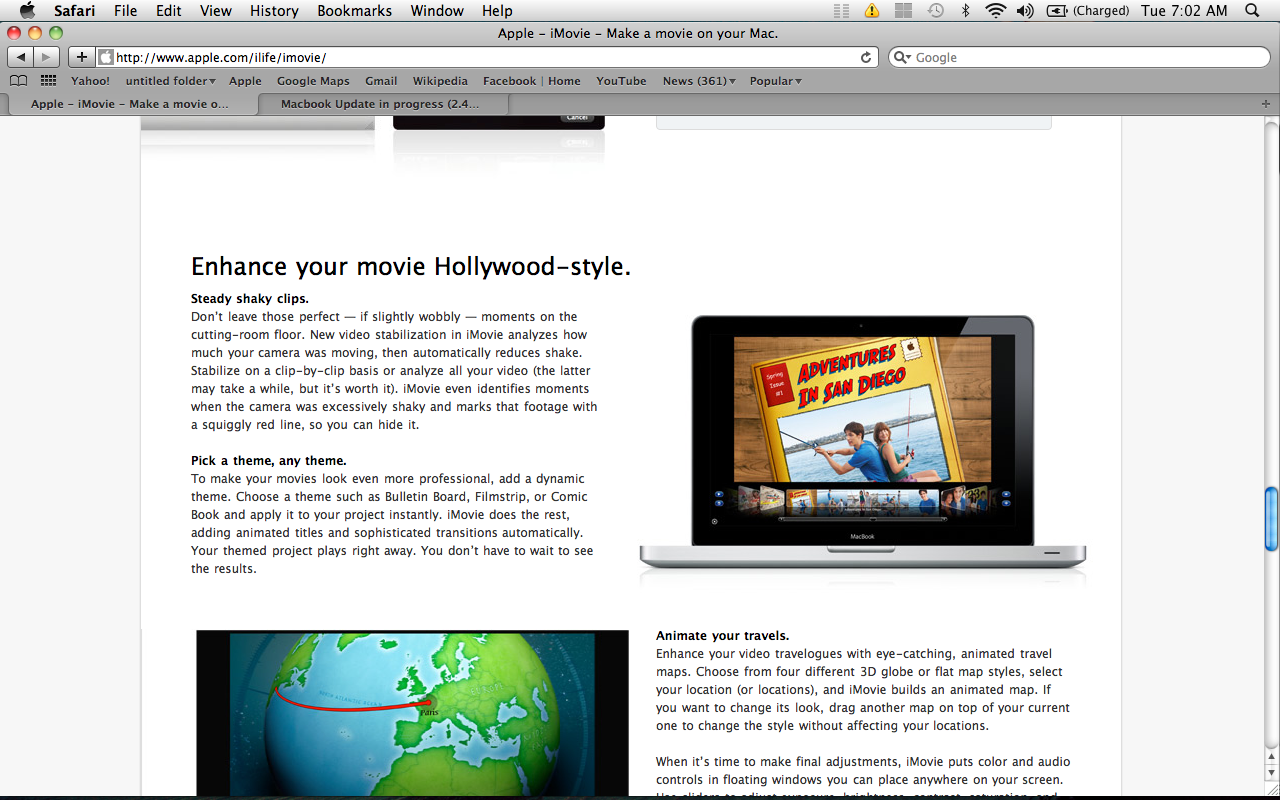Click the URL address field
Screen dimensions: 1280x800
point(487,57)
